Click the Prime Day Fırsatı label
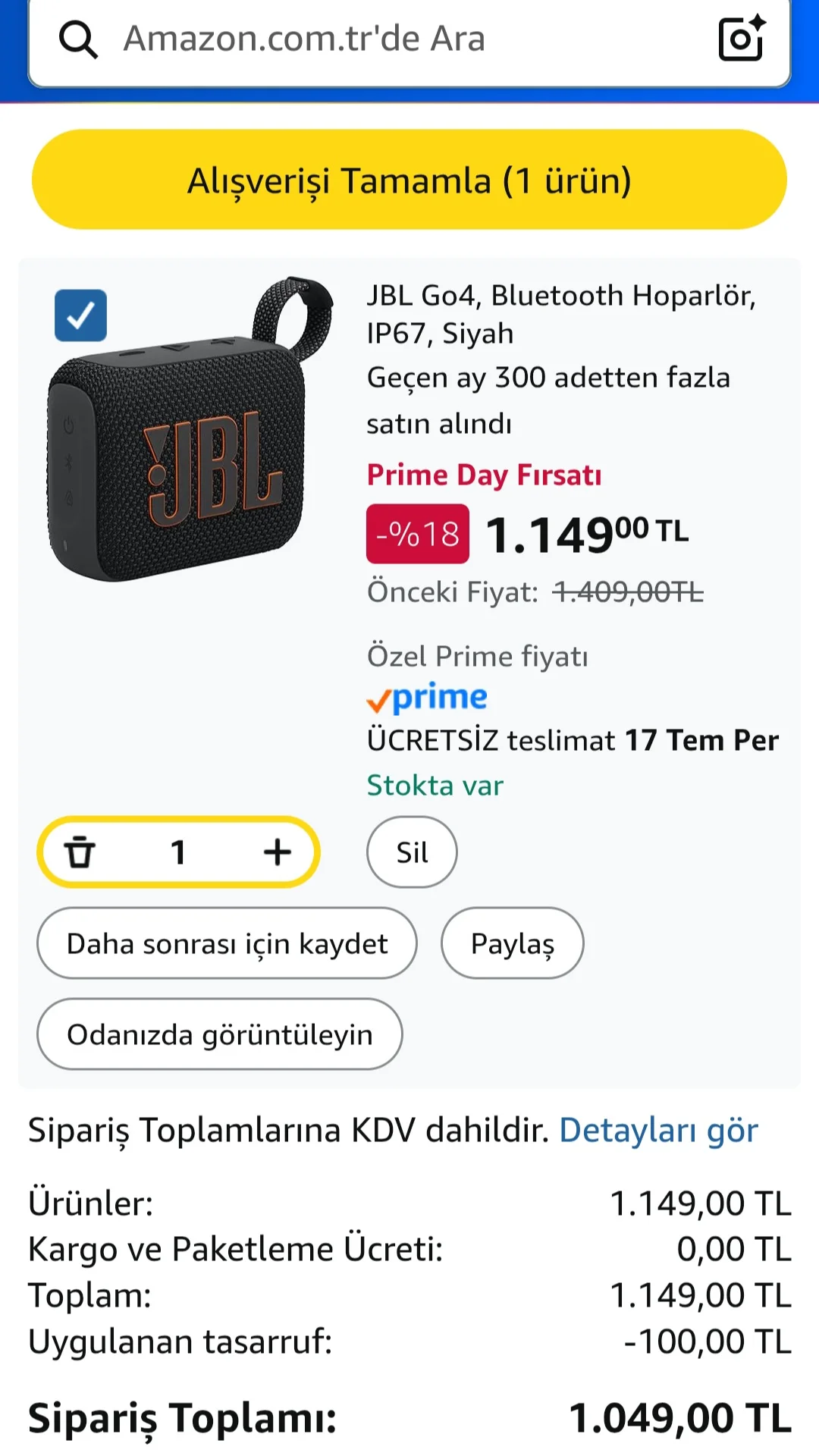 click(x=485, y=475)
